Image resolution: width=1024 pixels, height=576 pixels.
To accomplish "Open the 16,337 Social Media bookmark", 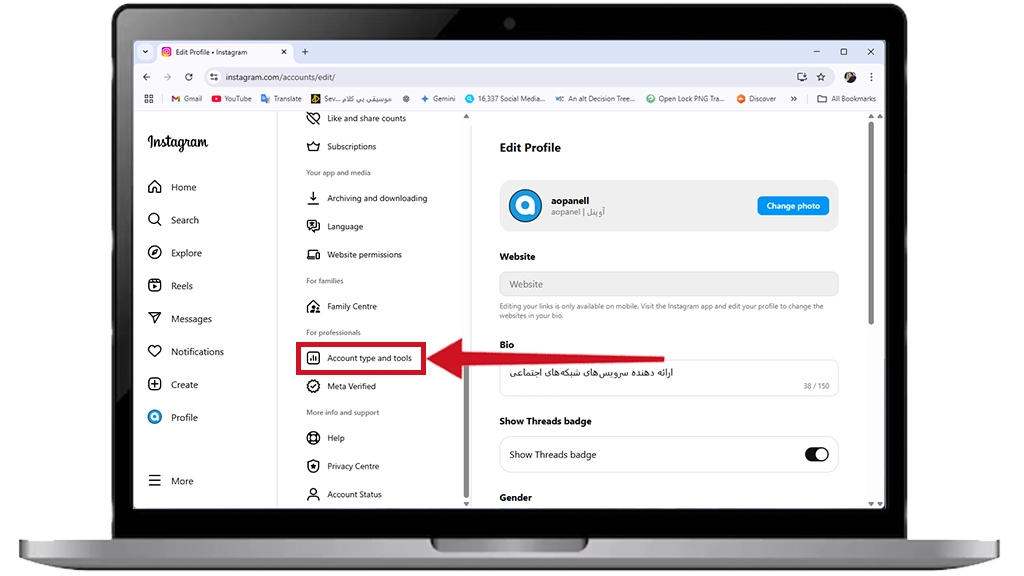I will point(505,99).
